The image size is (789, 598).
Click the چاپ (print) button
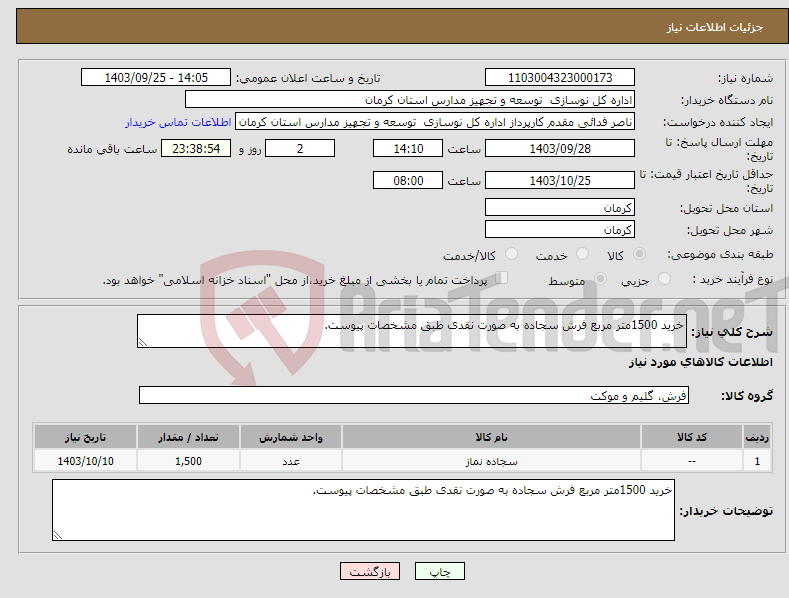pos(439,571)
